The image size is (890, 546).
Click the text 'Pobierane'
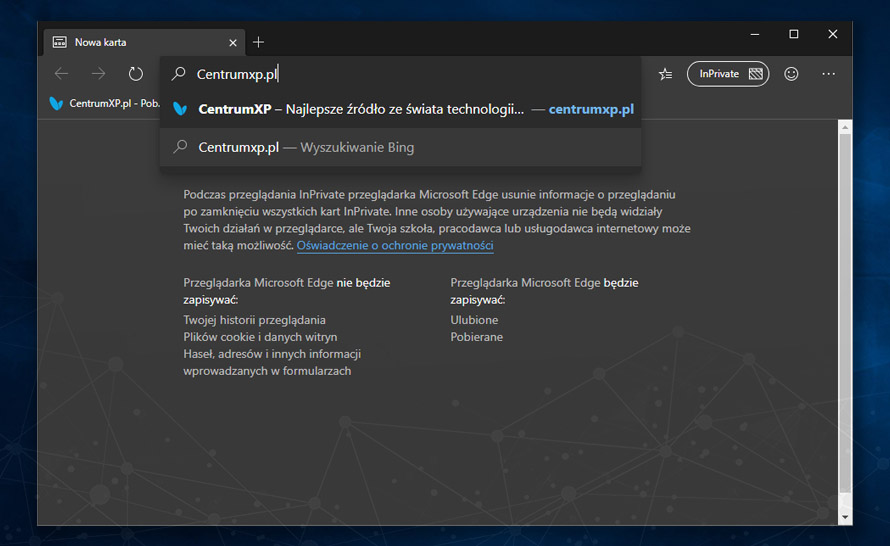coord(476,337)
